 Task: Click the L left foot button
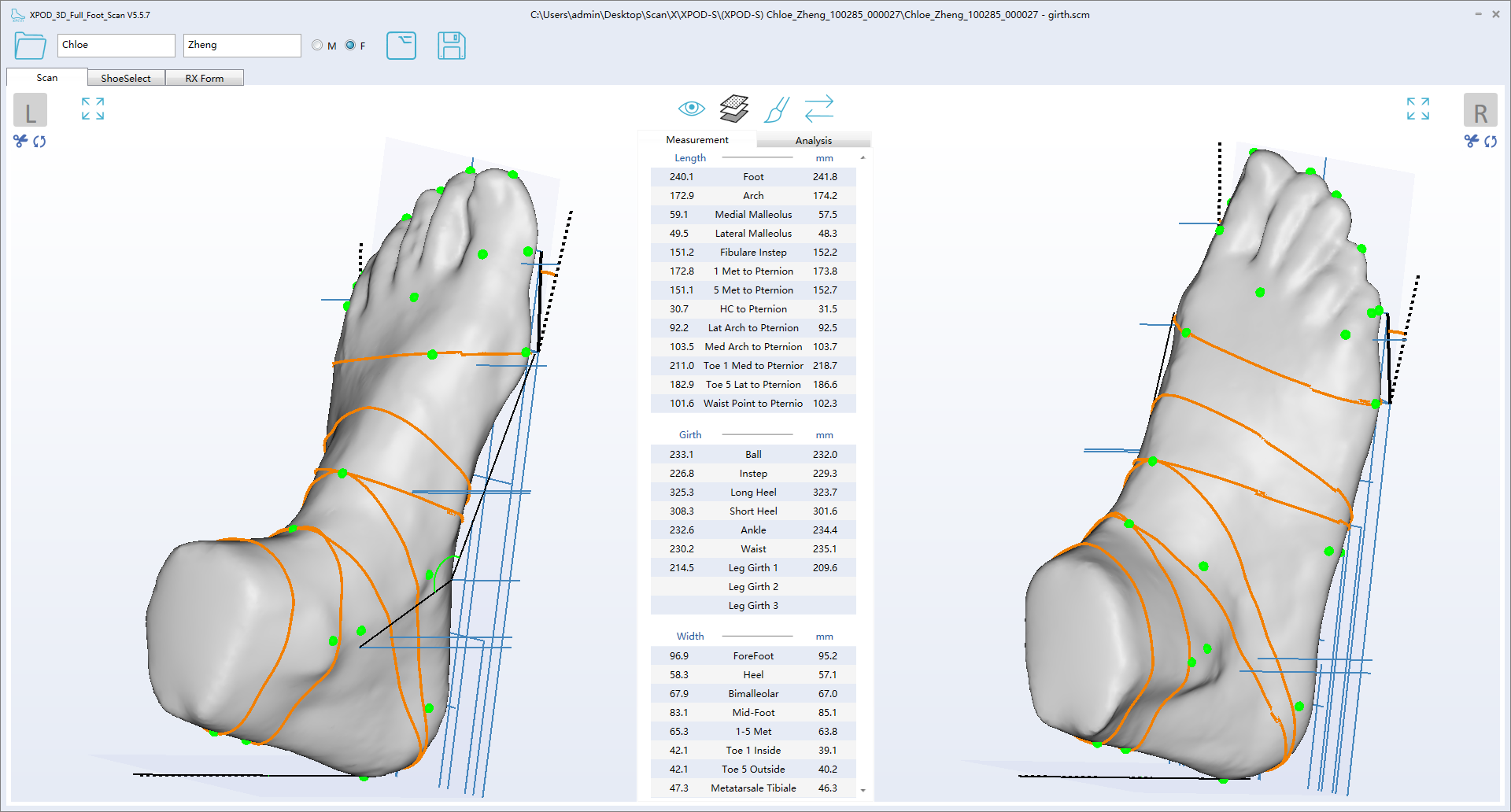click(30, 111)
